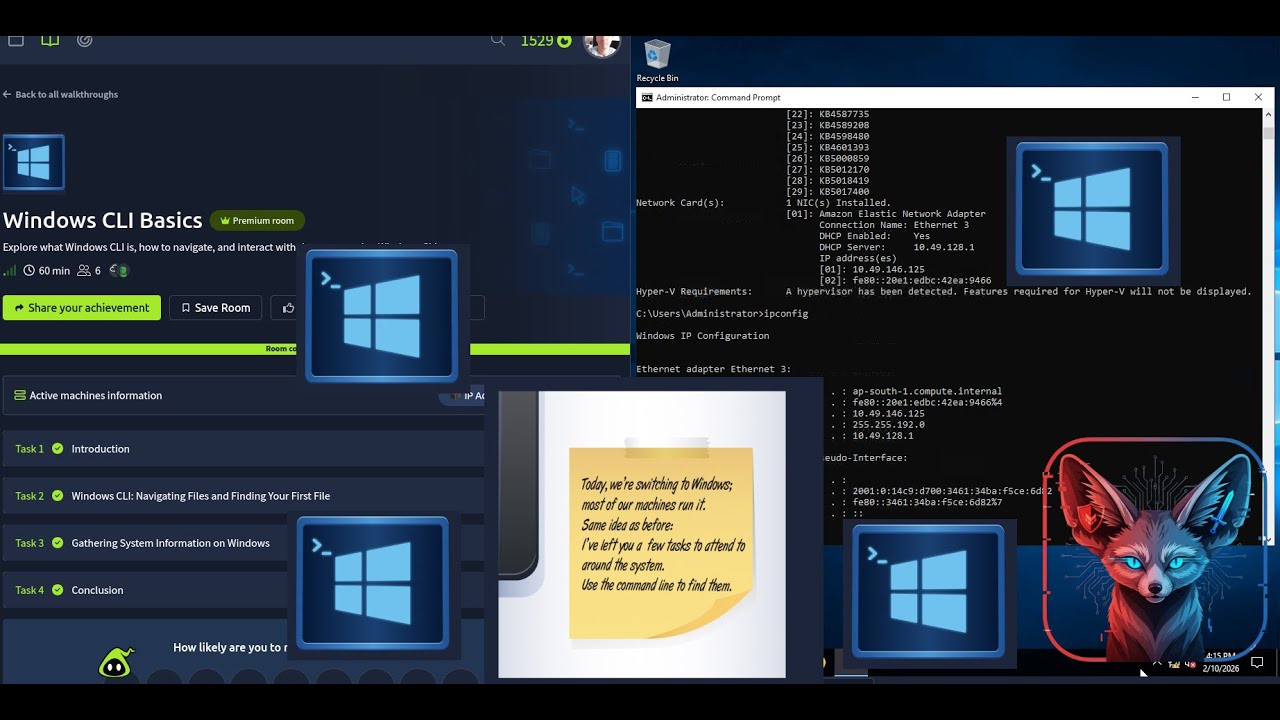Click the search magnifier icon
1280x720 pixels.
(x=498, y=41)
